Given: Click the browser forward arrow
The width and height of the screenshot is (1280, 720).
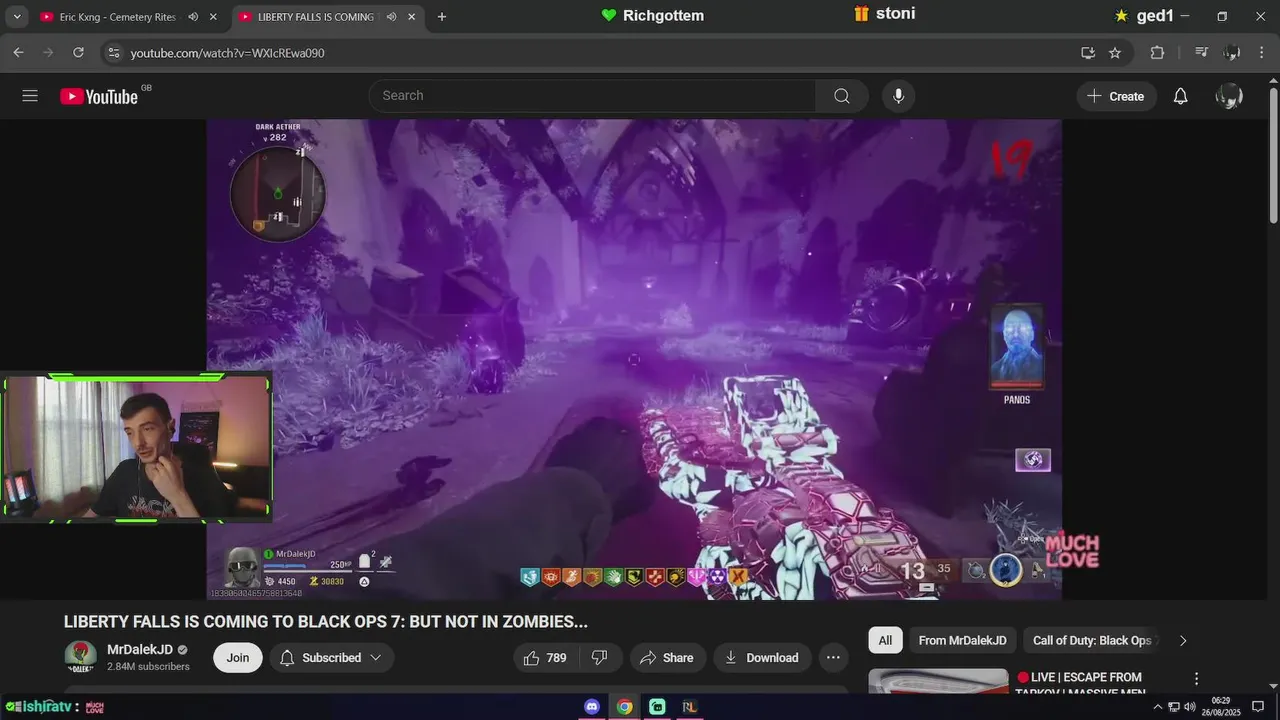Looking at the screenshot, I should click(x=48, y=53).
